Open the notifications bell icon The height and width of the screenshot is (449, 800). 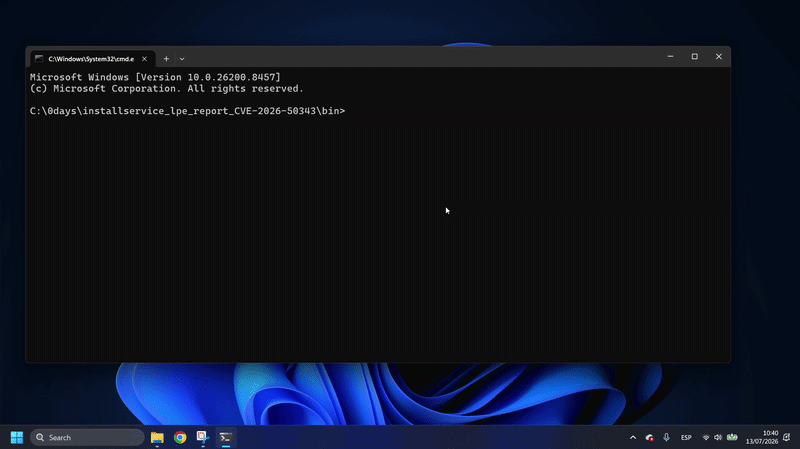pos(787,437)
